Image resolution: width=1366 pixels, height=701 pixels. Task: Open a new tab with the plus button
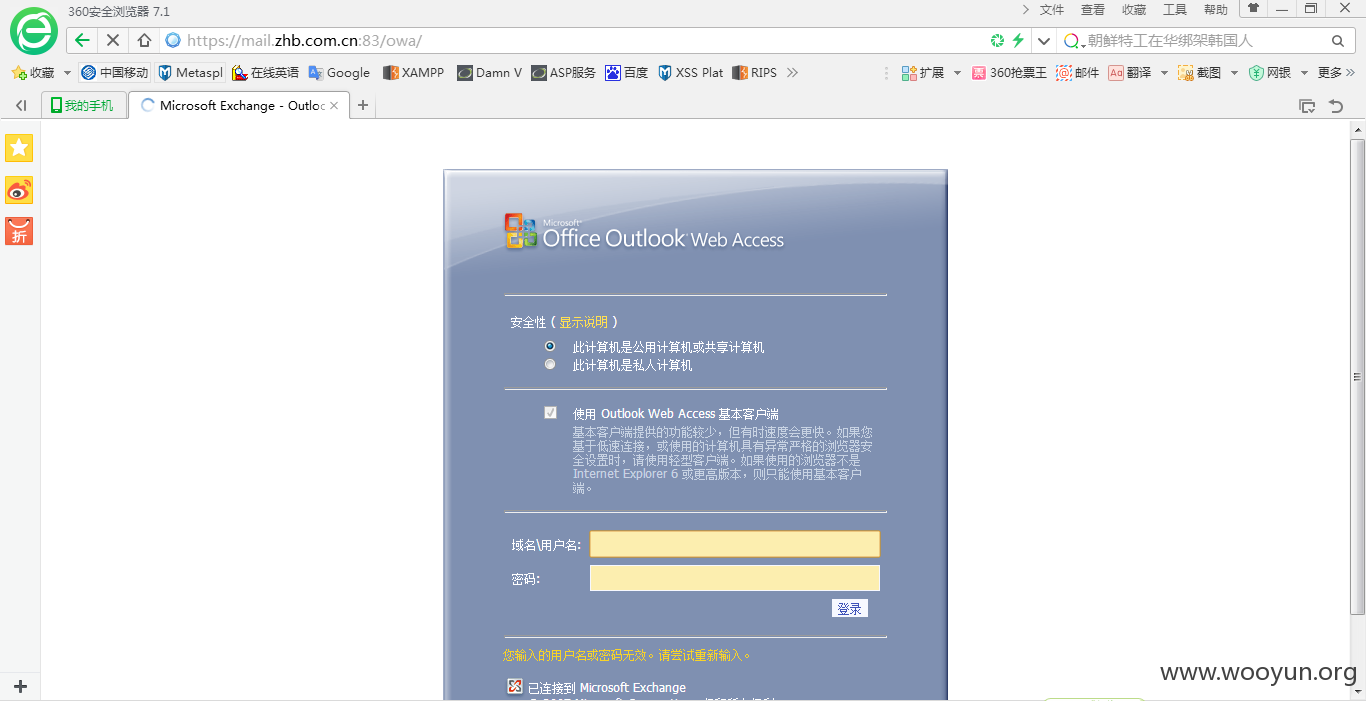[x=363, y=105]
